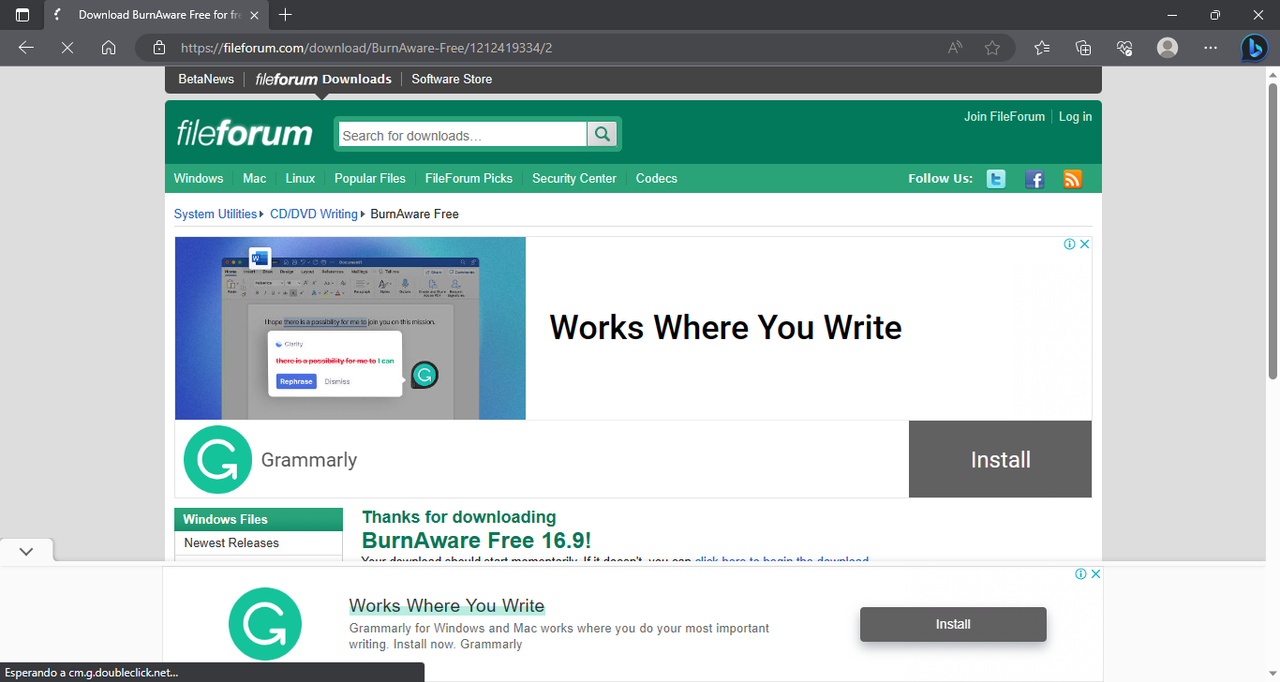Viewport: 1280px width, 682px height.
Task: Open the FileForum RSS feed icon
Action: (1072, 179)
